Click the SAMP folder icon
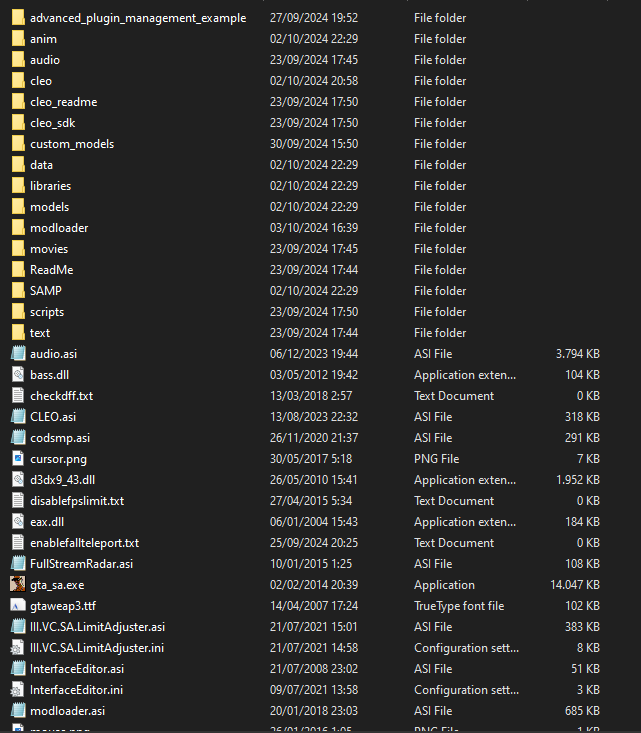Viewport: 641px width, 733px height. pyautogui.click(x=18, y=290)
